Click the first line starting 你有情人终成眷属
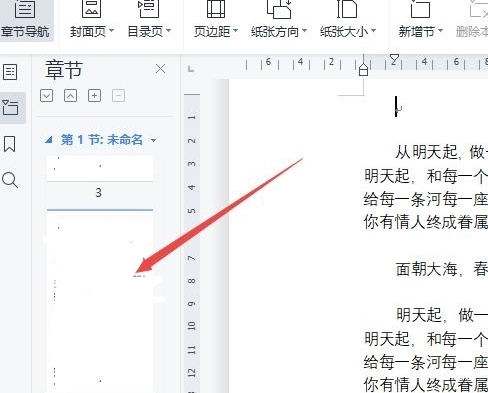488x393 pixels. coord(426,222)
